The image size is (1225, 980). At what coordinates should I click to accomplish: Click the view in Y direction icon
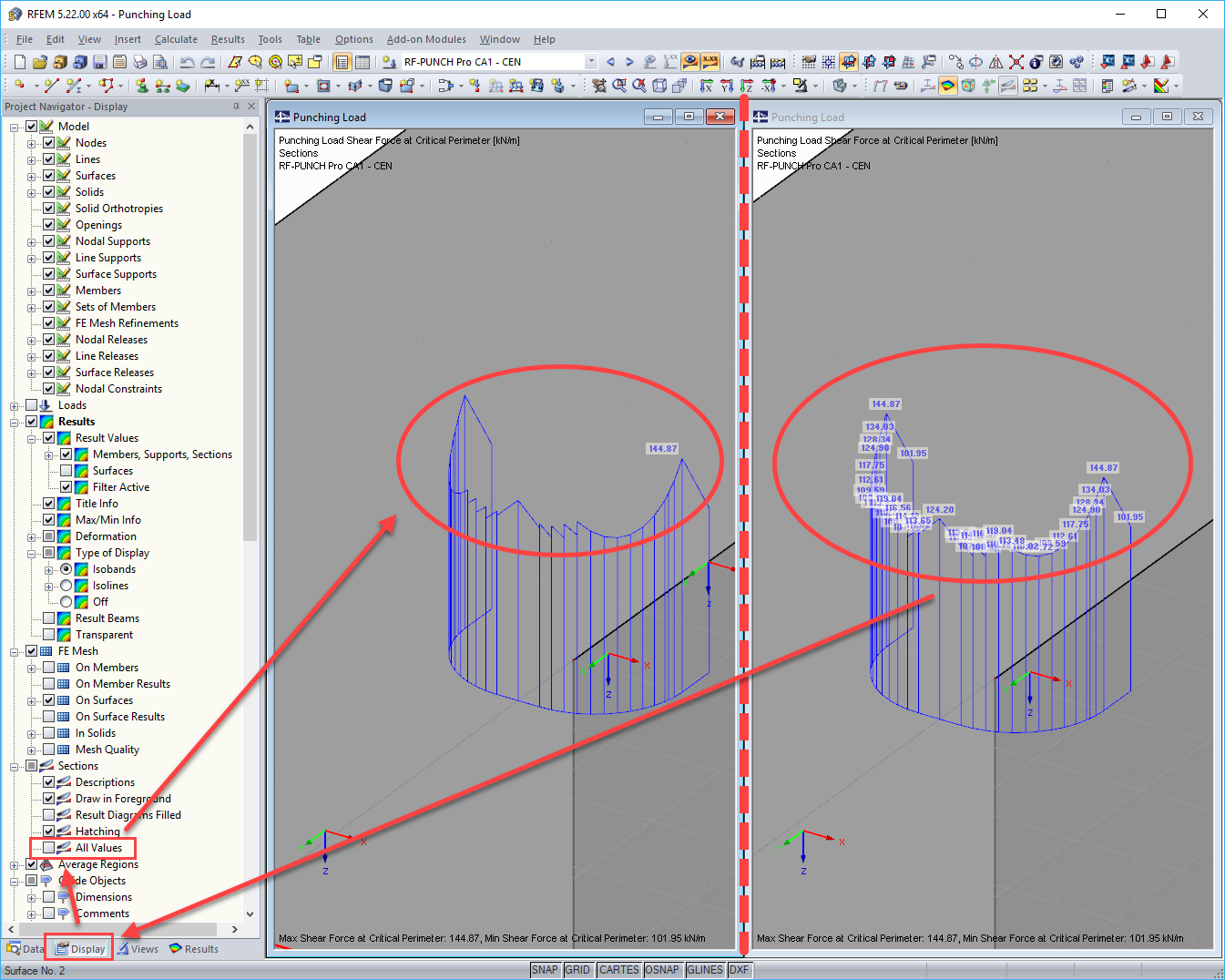(727, 86)
